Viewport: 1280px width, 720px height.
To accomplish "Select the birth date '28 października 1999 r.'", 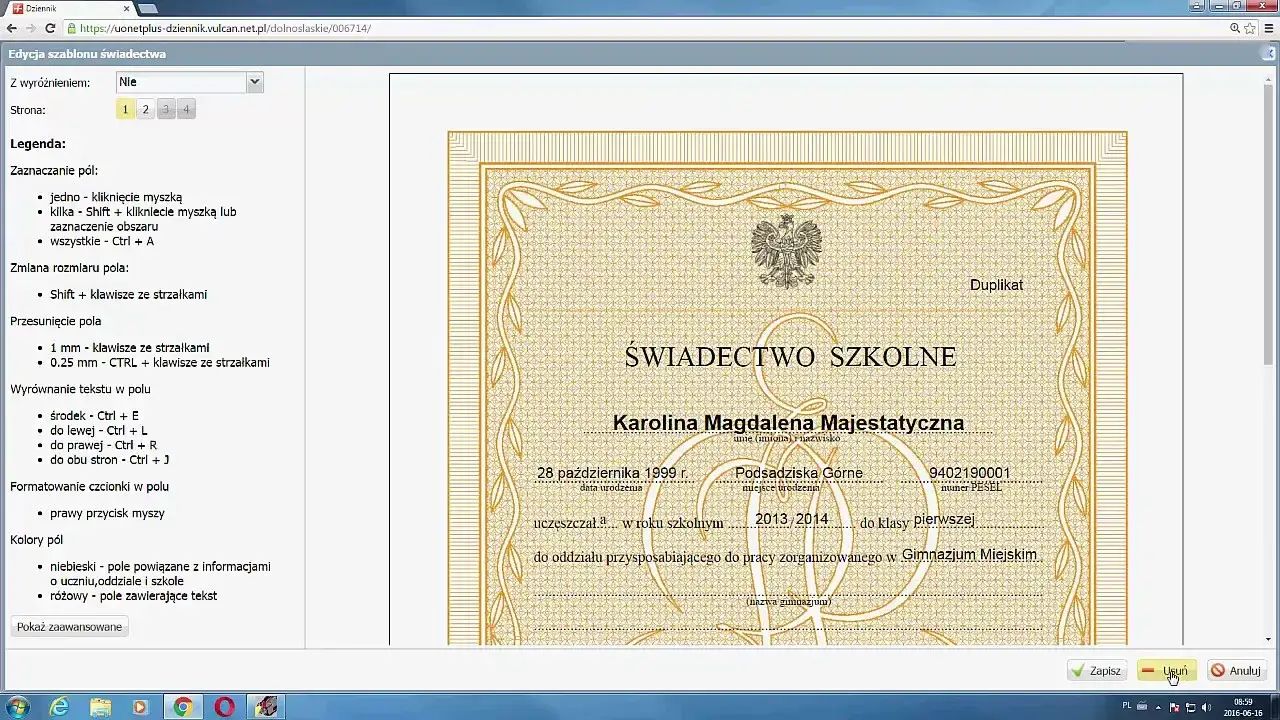I will (x=612, y=473).
